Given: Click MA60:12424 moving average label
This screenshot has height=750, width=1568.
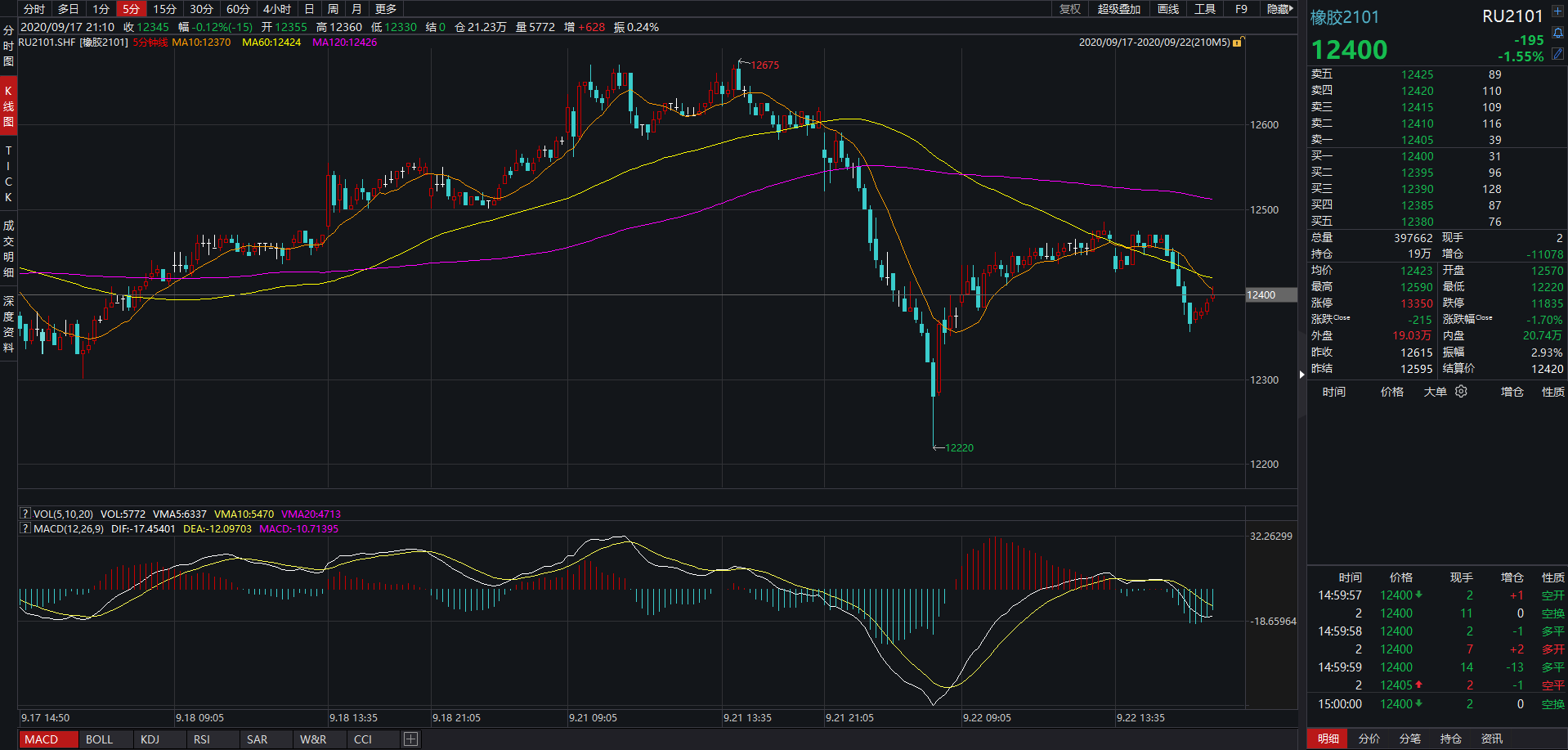Looking at the screenshot, I should point(271,42).
